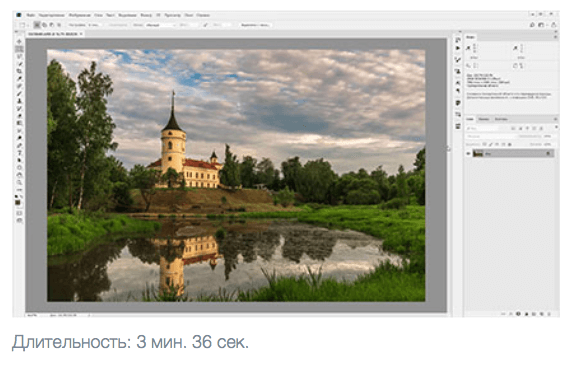Choose Intersect with Selection mode
Screen dimensions: 588x374
[x=59, y=25]
